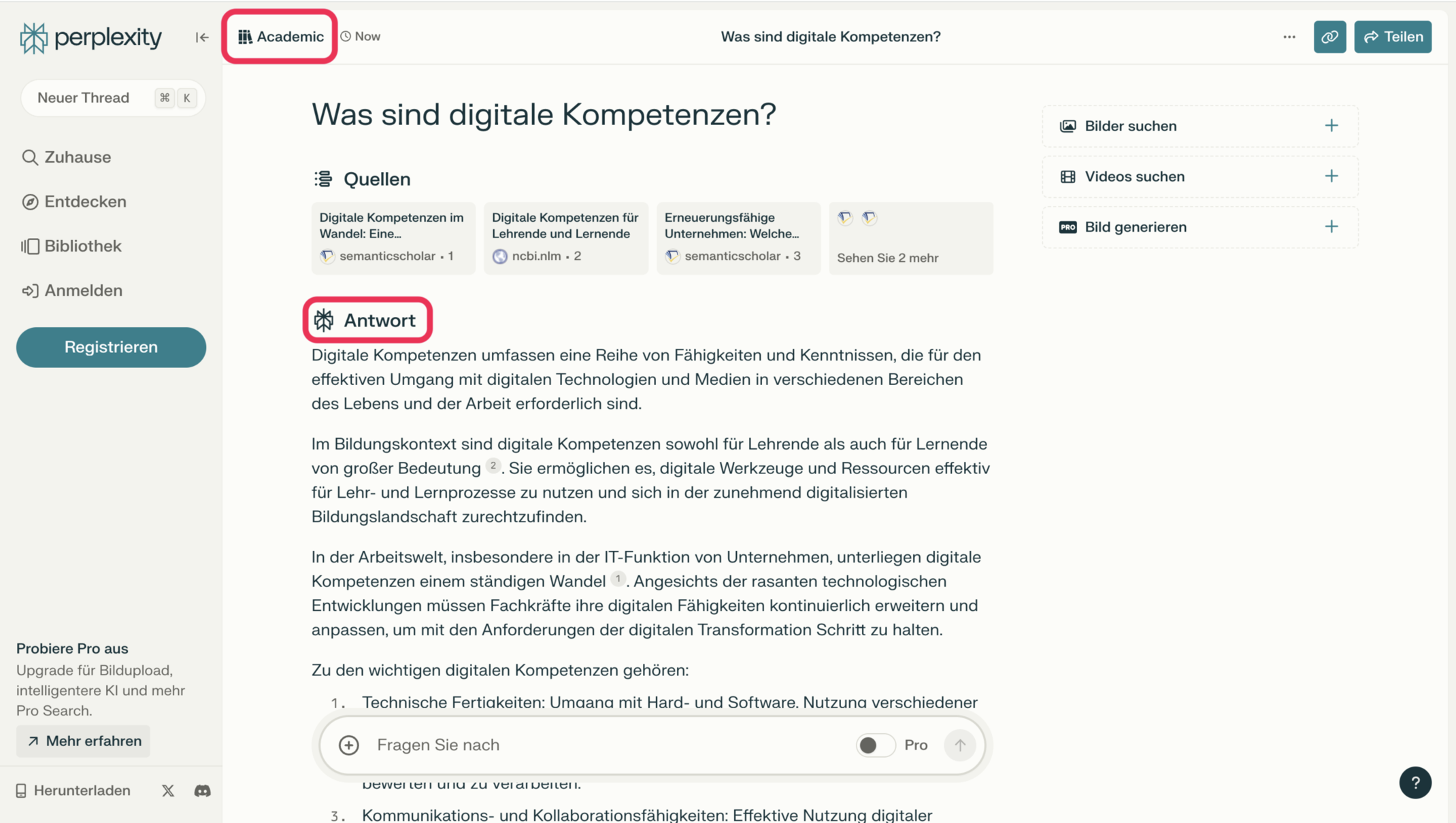The image size is (1456, 823).
Task: Click the attach plus icon in the follow-up box
Action: point(348,745)
